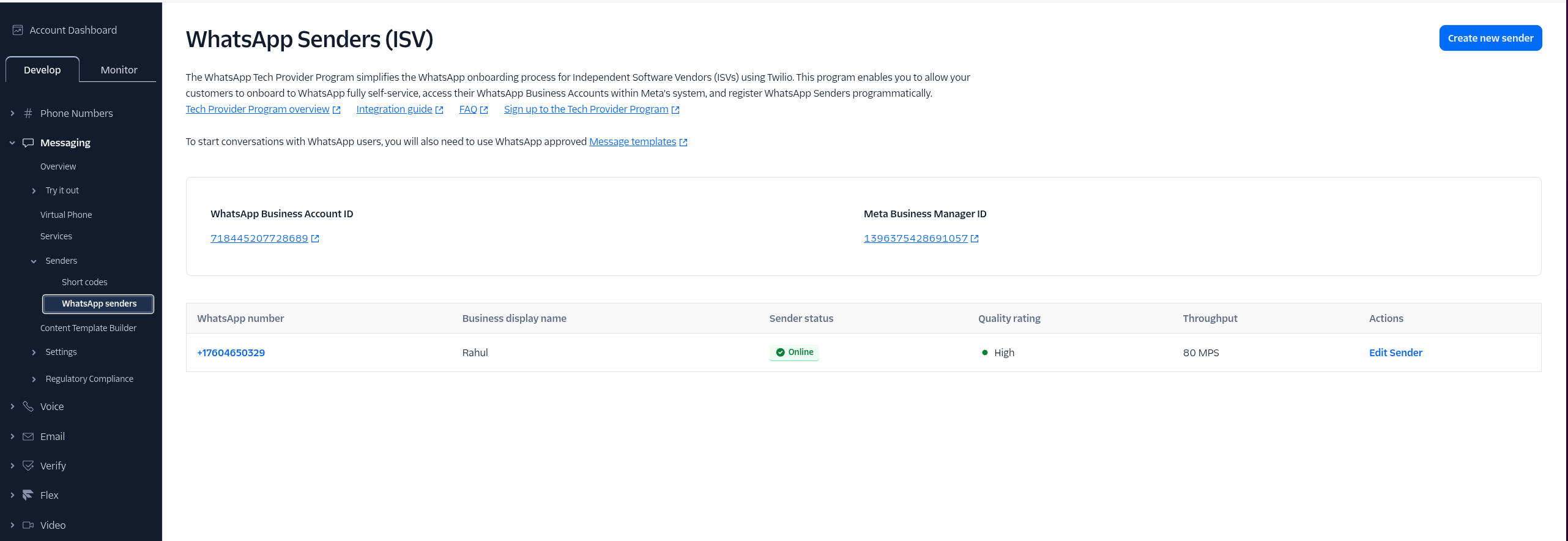Open the Account Dashboard icon
This screenshot has width=1568, height=541.
click(18, 30)
